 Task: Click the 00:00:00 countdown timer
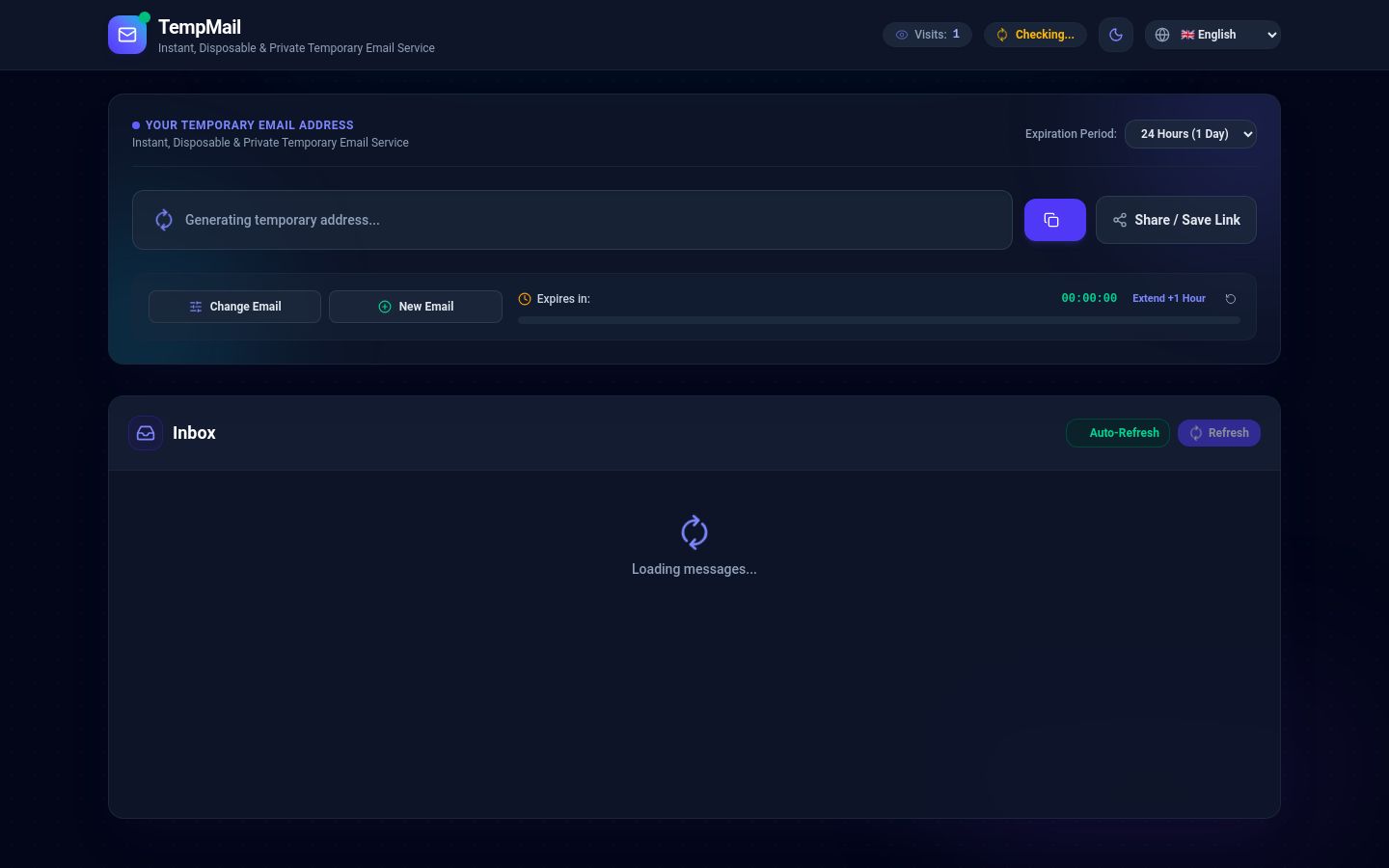[x=1089, y=298]
